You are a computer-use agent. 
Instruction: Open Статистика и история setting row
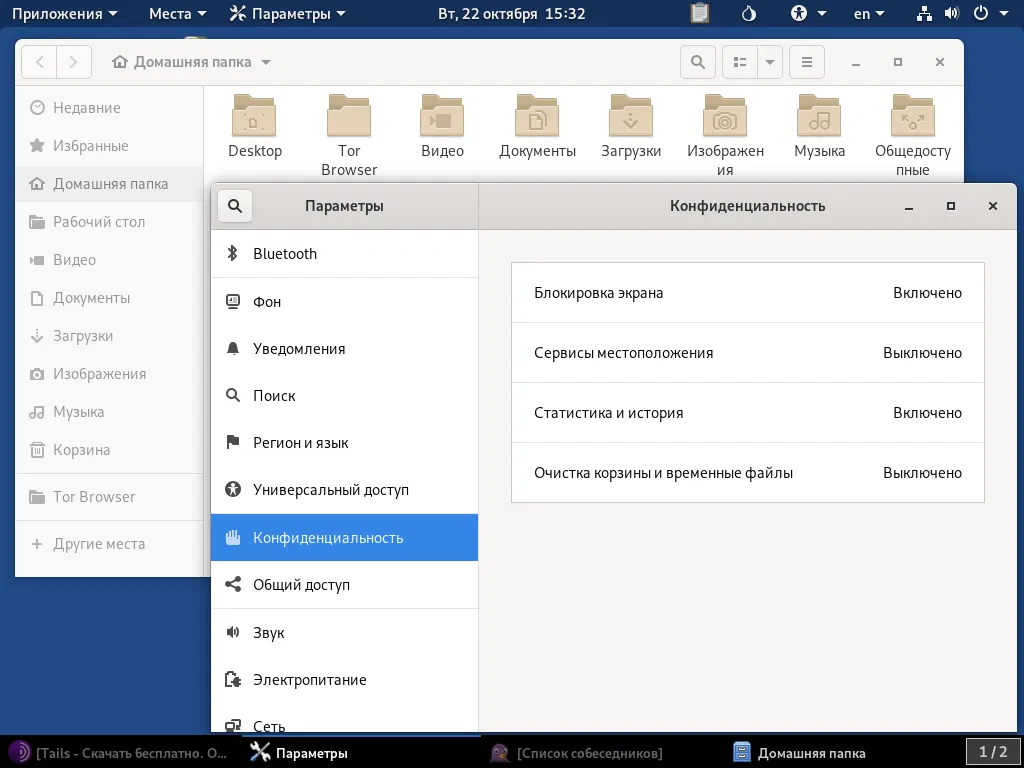click(x=747, y=413)
